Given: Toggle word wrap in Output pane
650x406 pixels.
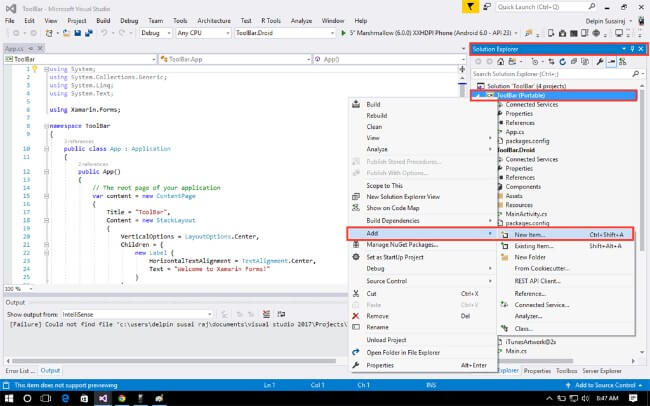Looking at the screenshot, I should (x=281, y=314).
